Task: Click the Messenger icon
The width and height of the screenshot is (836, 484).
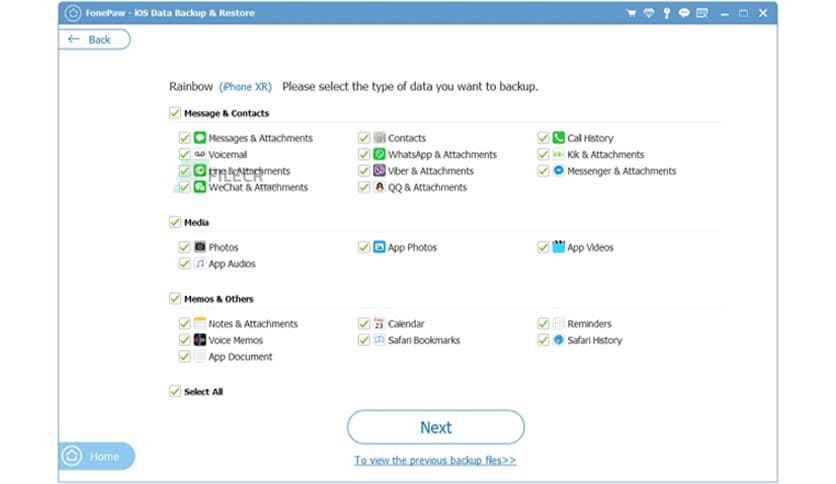Action: click(558, 171)
